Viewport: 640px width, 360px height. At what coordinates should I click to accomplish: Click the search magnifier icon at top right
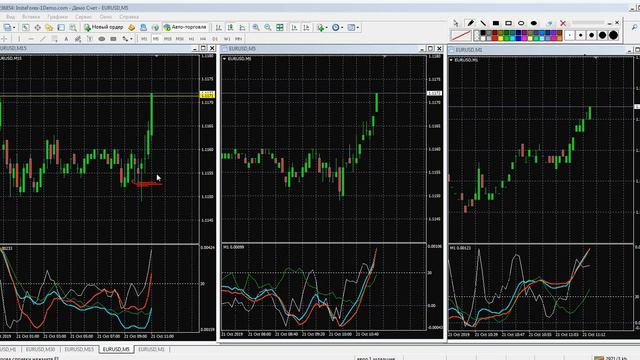(635, 27)
